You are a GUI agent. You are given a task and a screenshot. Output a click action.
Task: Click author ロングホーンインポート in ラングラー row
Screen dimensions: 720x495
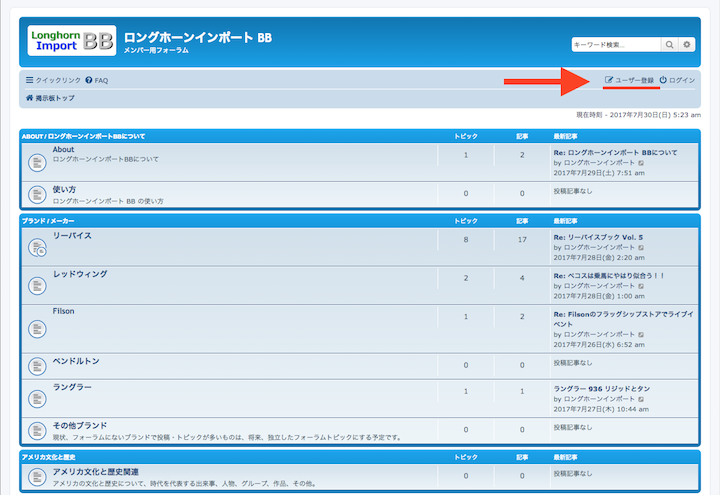click(599, 399)
